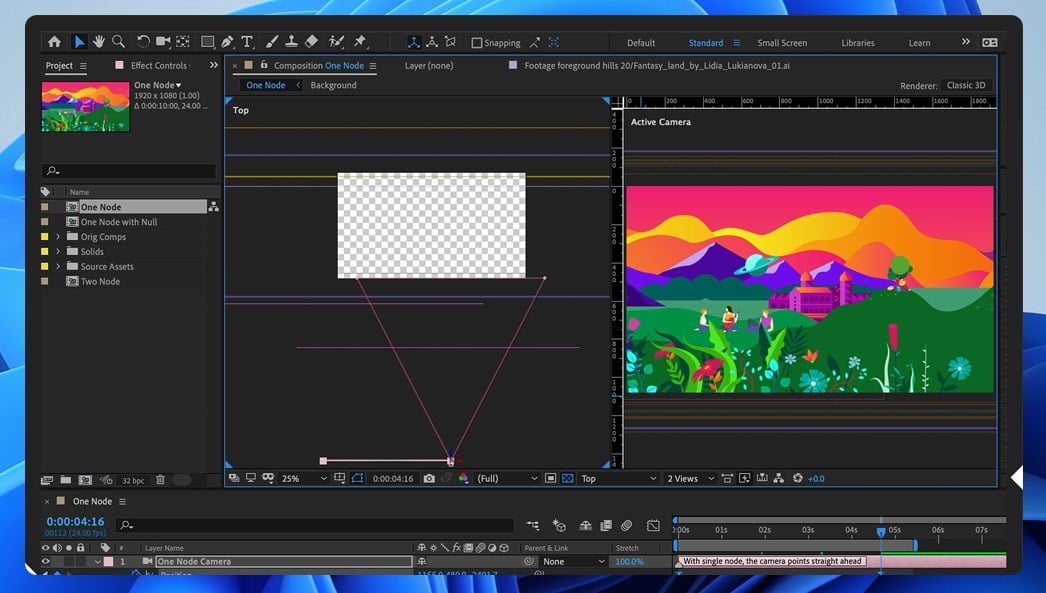Toggle the transparency grid button
The image size is (1046, 593).
(x=568, y=479)
